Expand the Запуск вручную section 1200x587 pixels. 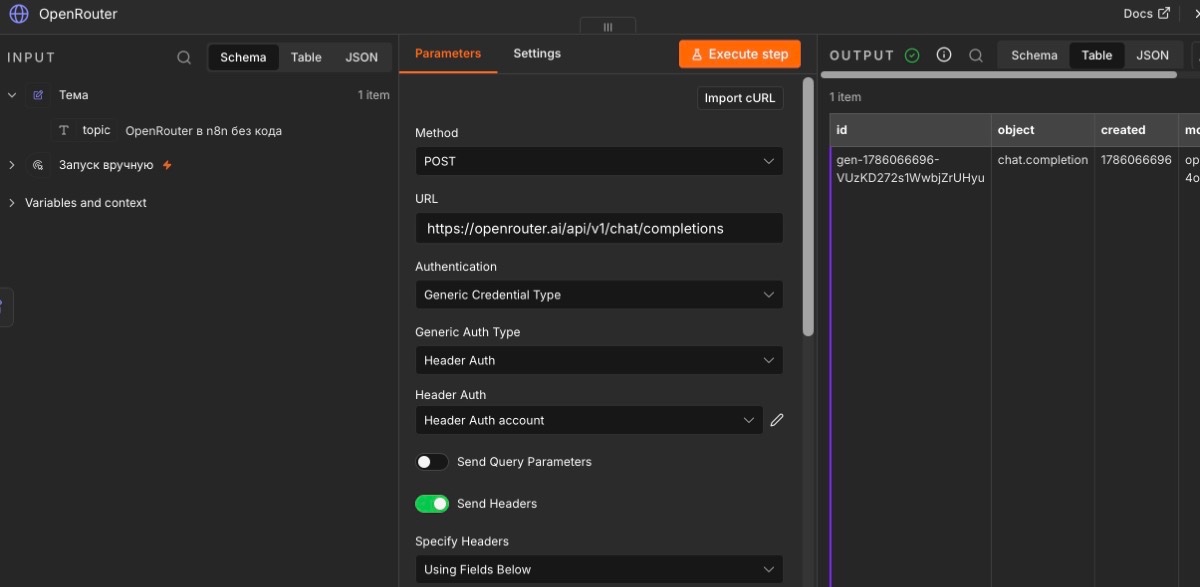12,165
